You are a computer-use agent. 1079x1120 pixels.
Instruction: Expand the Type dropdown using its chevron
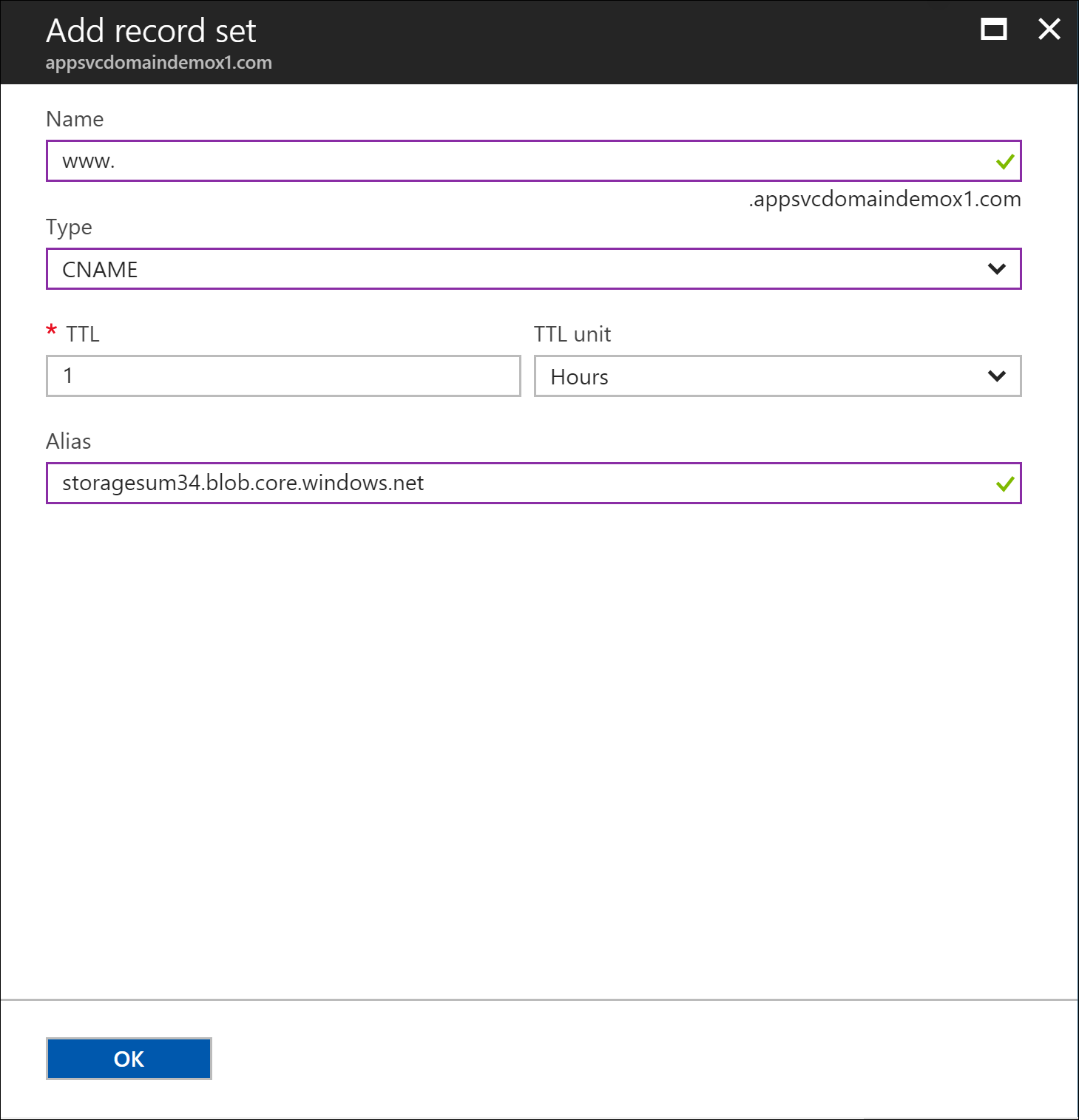[x=996, y=269]
